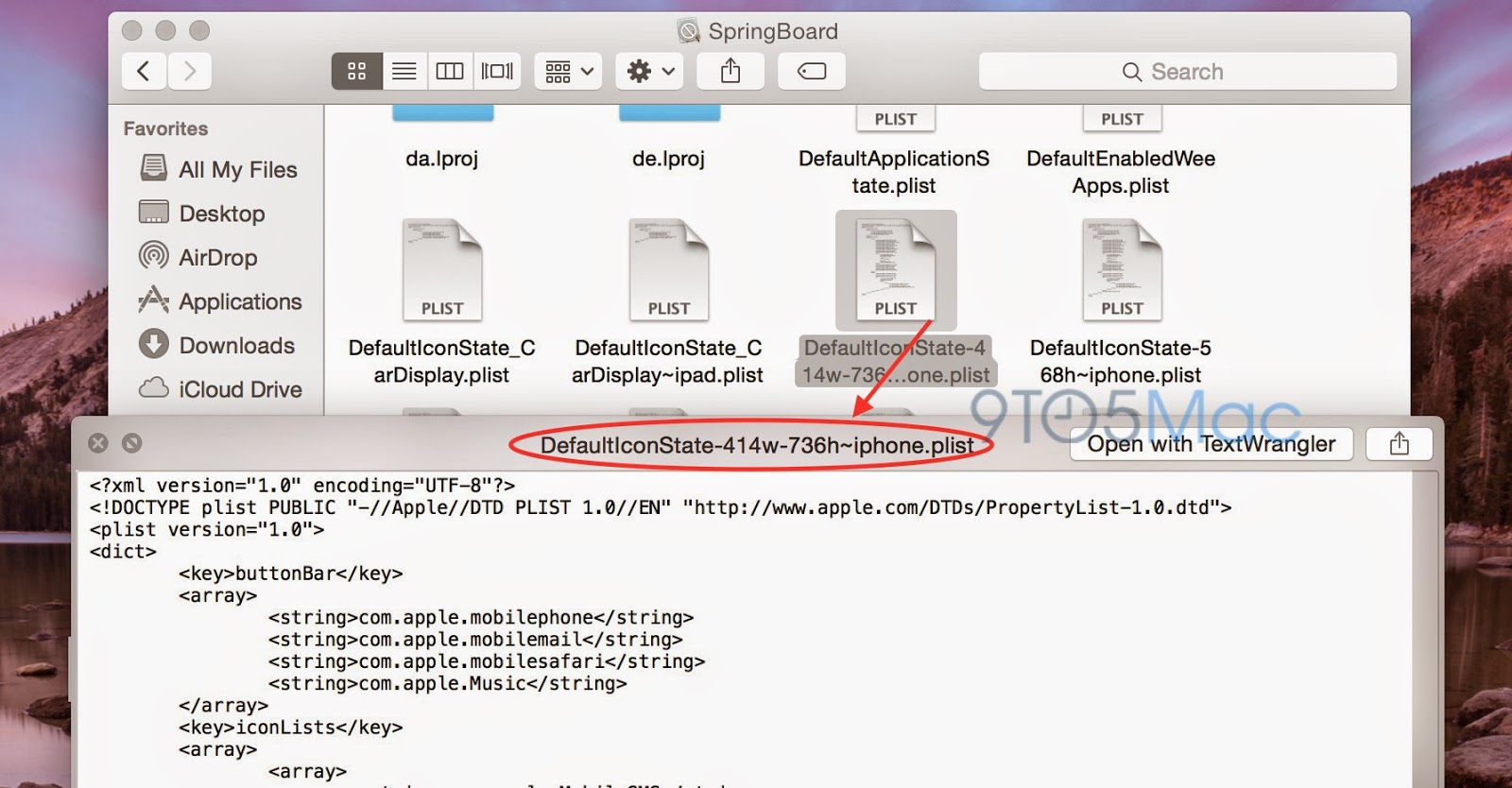Select the DefaultApplicationState.plist label
1512x788 pixels.
[894, 172]
